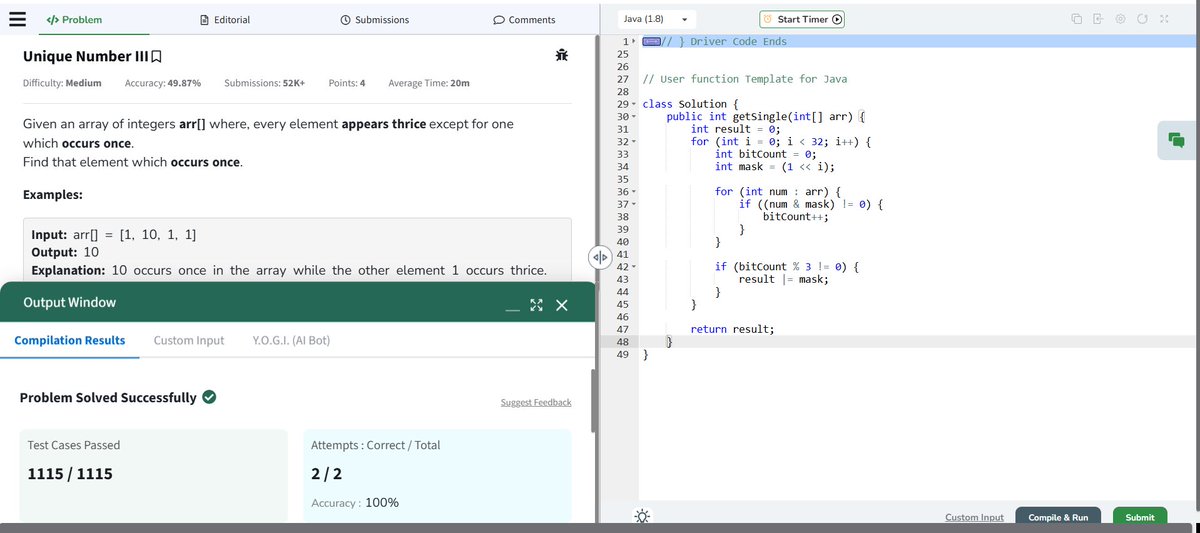Click the bug report icon

(x=562, y=55)
